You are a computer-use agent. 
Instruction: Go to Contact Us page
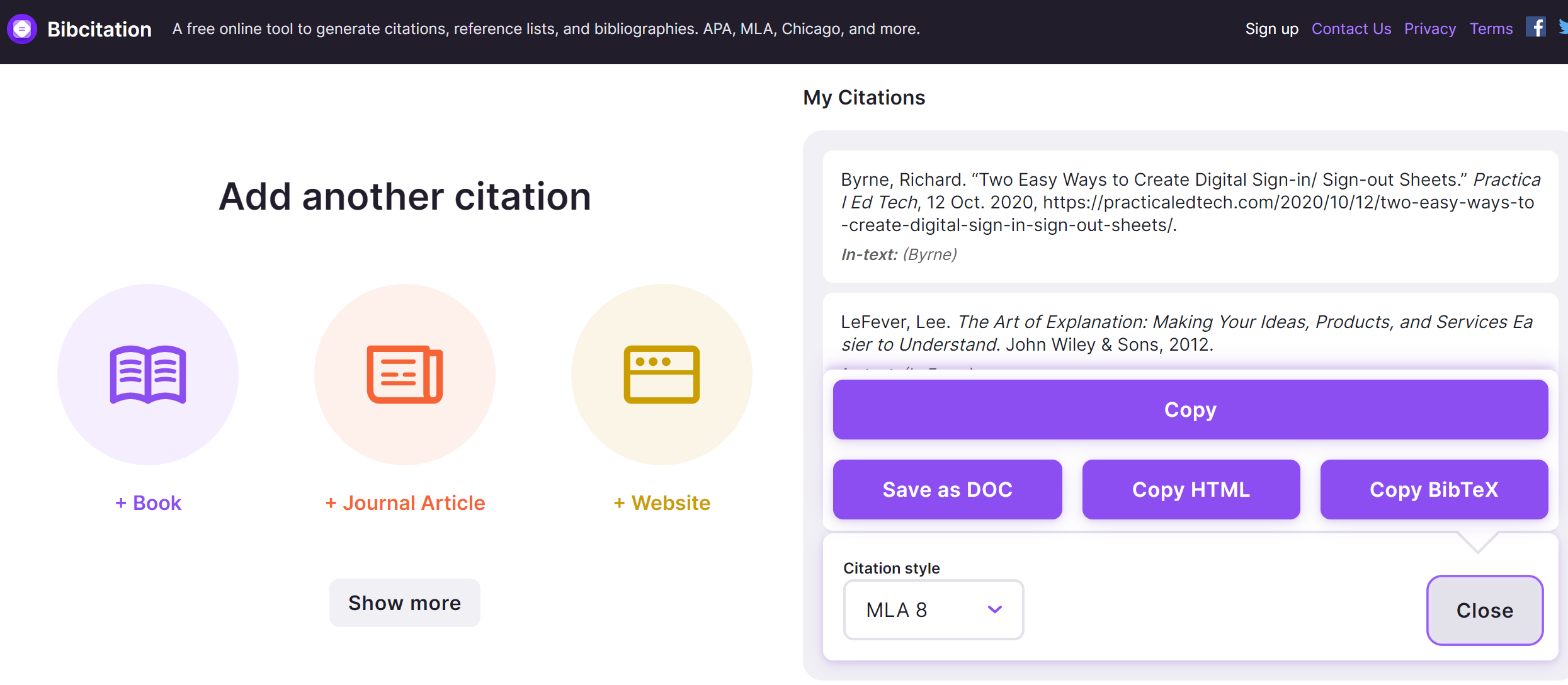click(1351, 29)
